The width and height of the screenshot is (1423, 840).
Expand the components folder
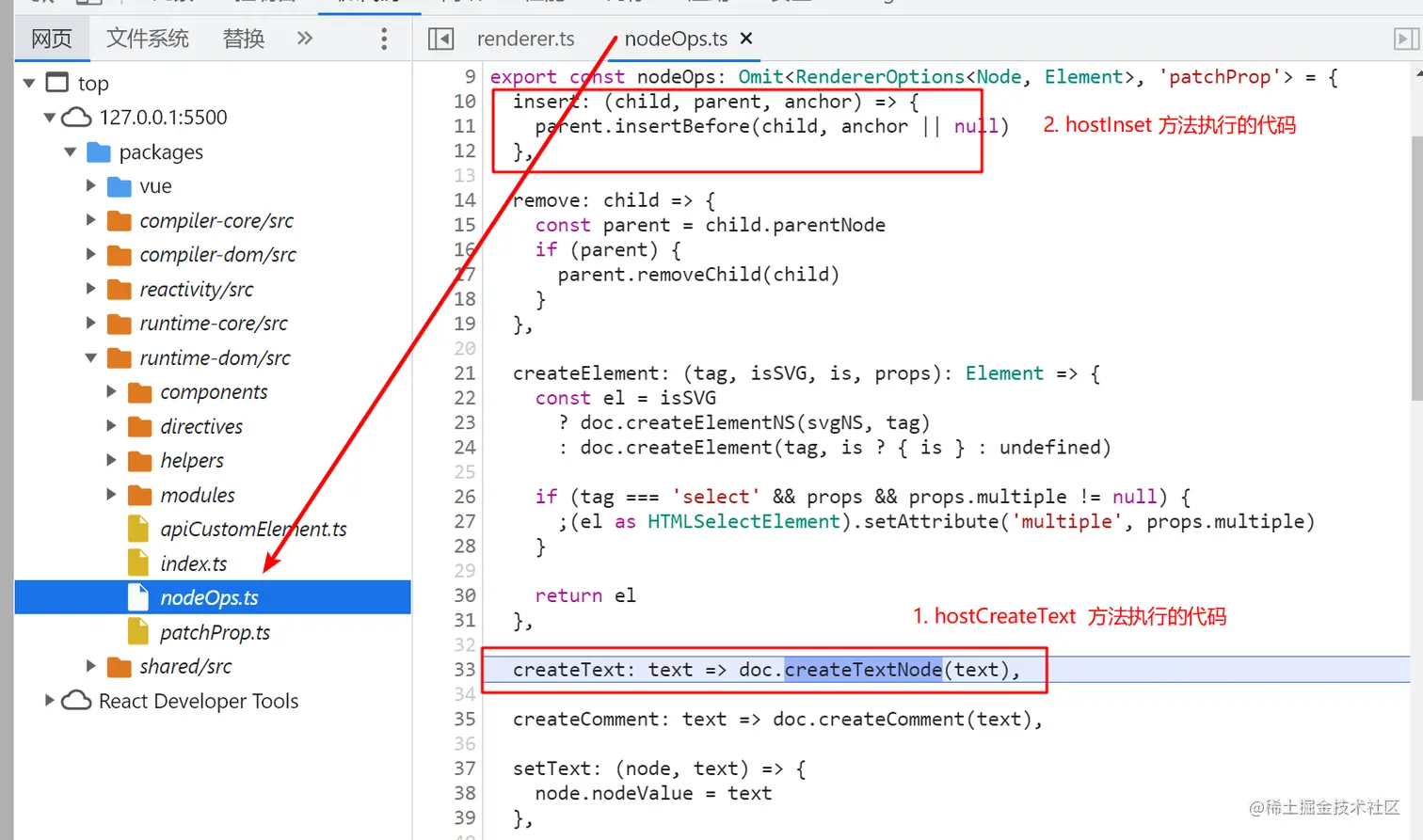click(x=112, y=391)
